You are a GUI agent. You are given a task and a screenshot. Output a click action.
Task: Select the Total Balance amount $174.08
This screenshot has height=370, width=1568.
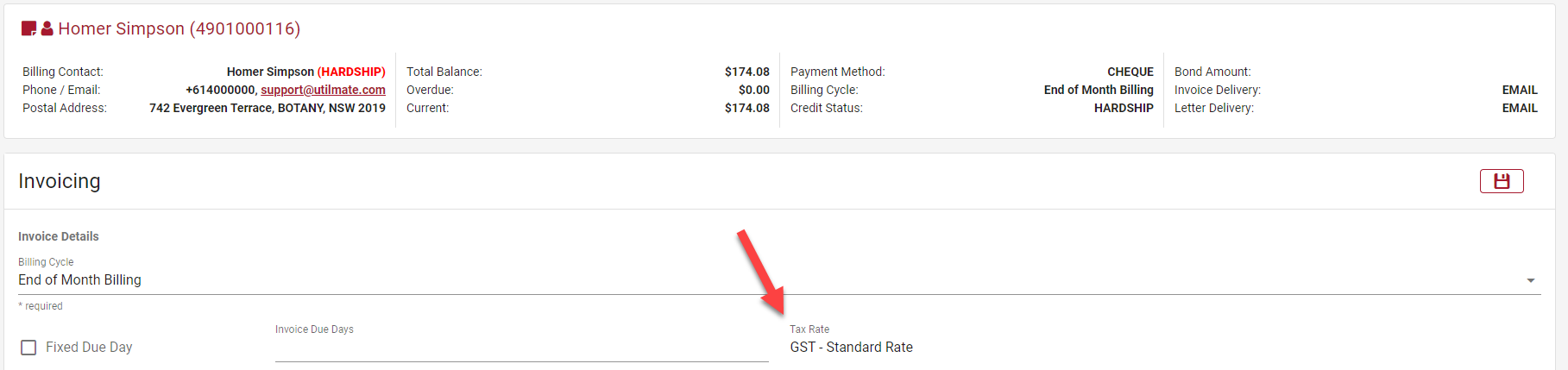click(x=746, y=72)
